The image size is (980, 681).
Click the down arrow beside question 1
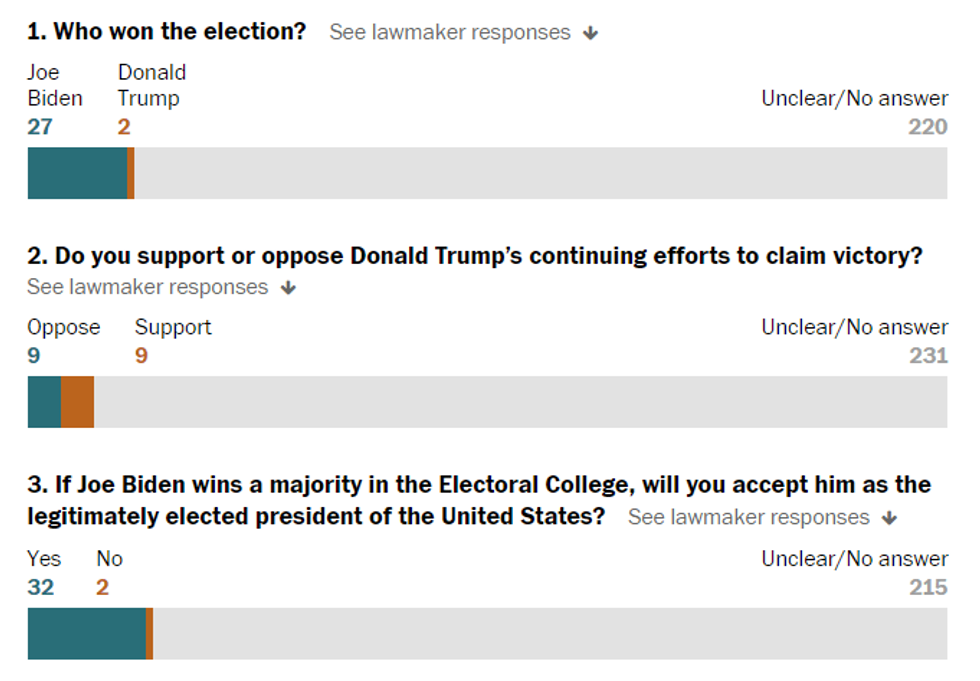(591, 33)
